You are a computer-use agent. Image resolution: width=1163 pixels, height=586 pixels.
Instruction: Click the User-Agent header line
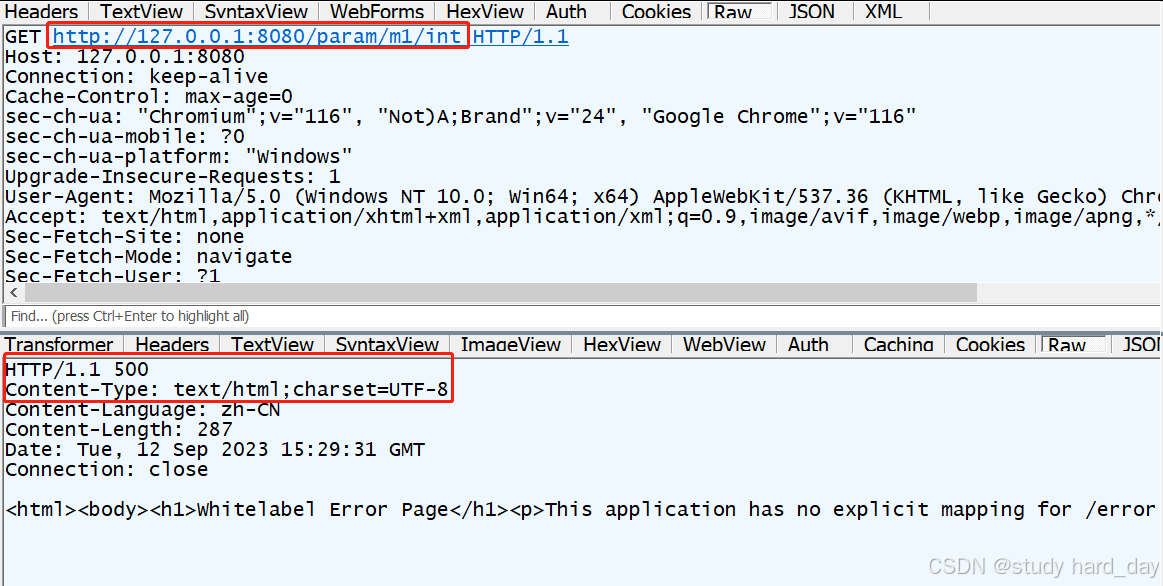coord(582,197)
